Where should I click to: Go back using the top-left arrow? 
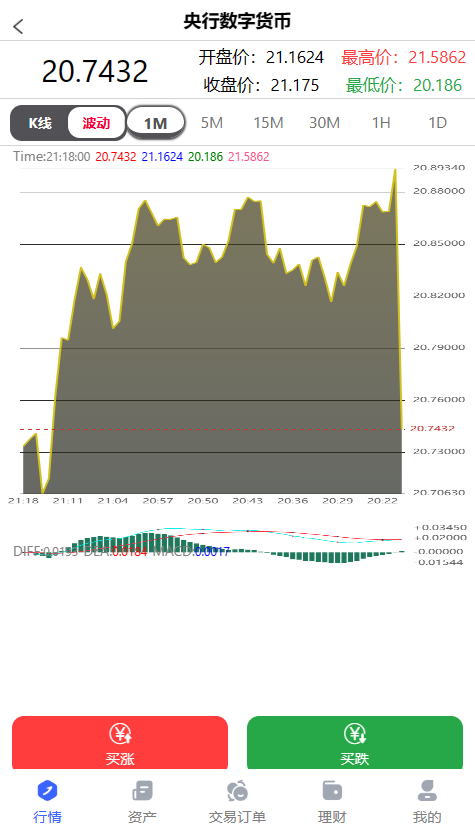(x=19, y=26)
